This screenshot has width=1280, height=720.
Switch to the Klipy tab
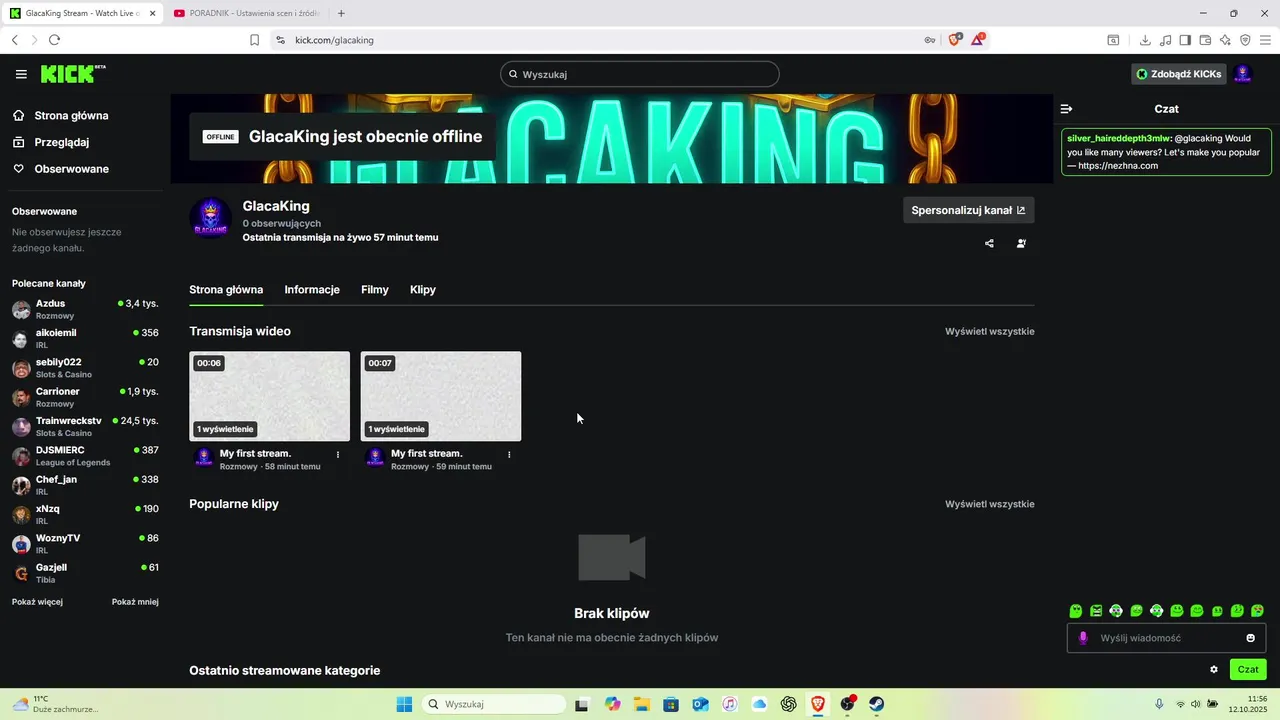click(423, 290)
